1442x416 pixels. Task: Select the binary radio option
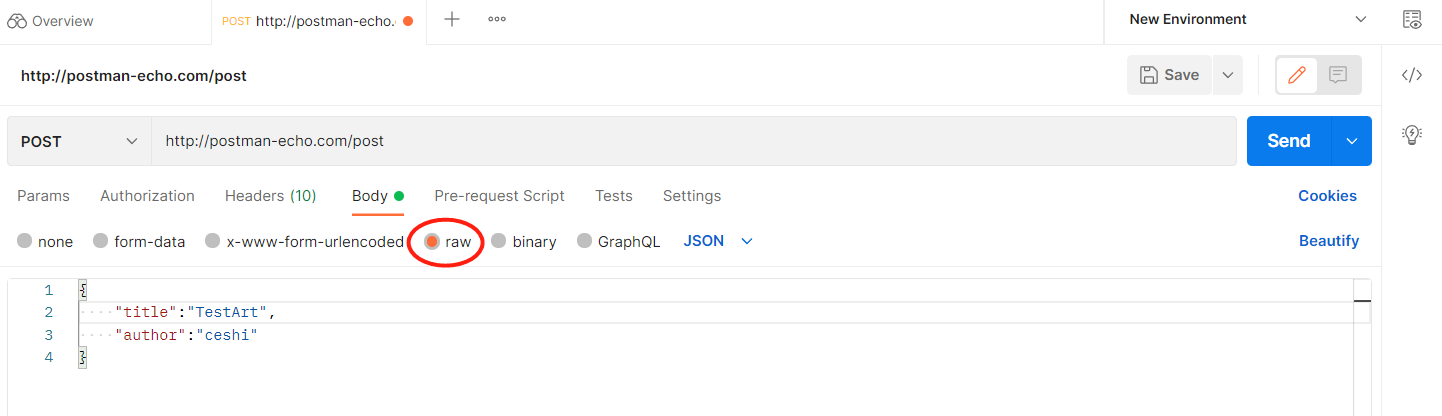click(499, 241)
